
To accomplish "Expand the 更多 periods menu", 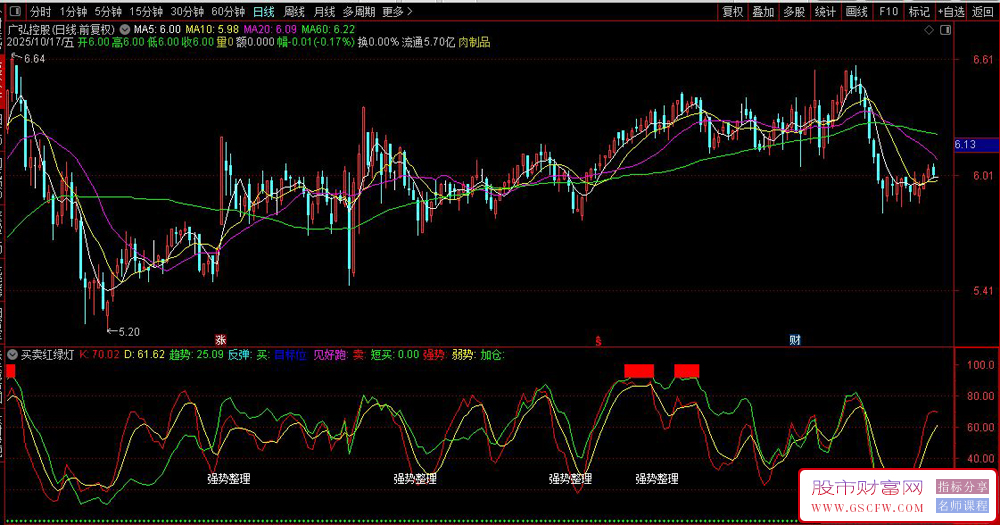I will pos(397,12).
